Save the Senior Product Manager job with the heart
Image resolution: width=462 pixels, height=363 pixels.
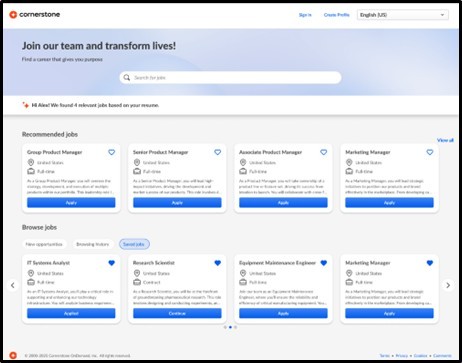tap(218, 152)
